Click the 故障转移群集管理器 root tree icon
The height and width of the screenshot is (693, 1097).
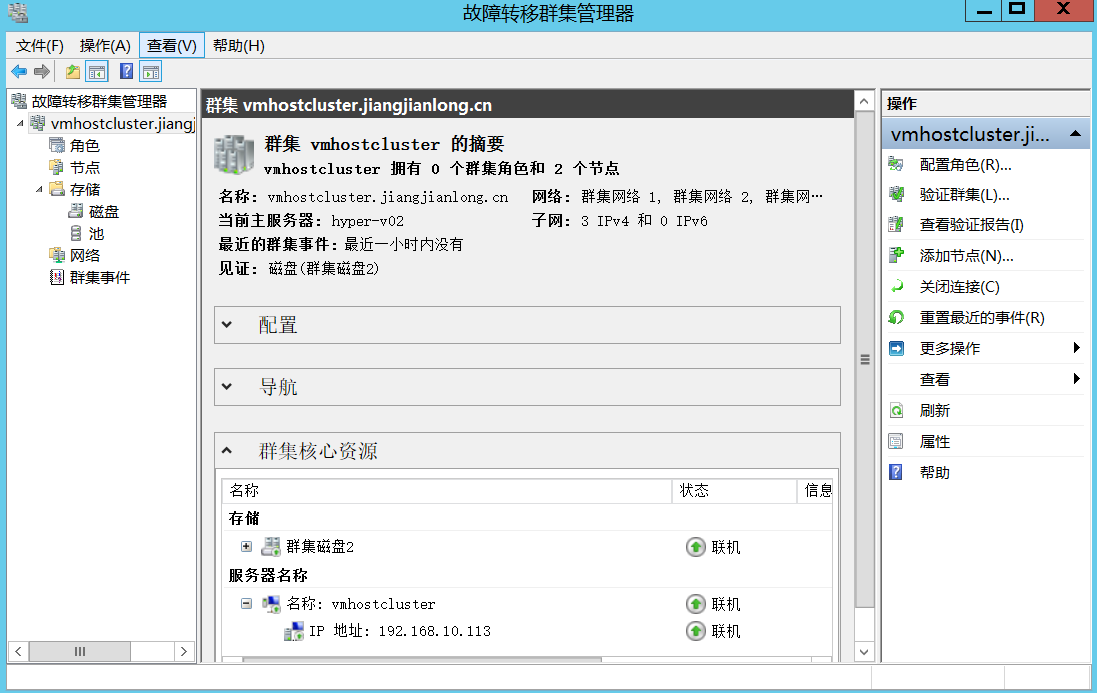click(20, 101)
